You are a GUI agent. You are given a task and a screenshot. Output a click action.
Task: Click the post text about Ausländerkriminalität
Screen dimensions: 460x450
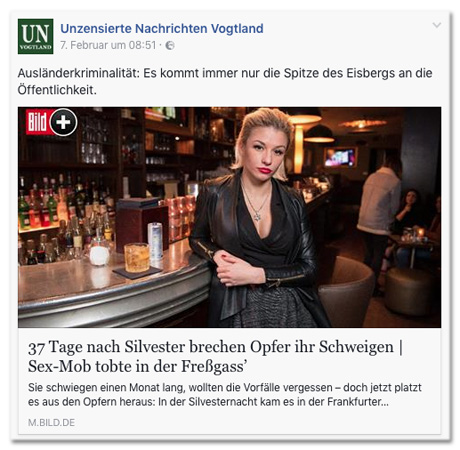(x=225, y=81)
